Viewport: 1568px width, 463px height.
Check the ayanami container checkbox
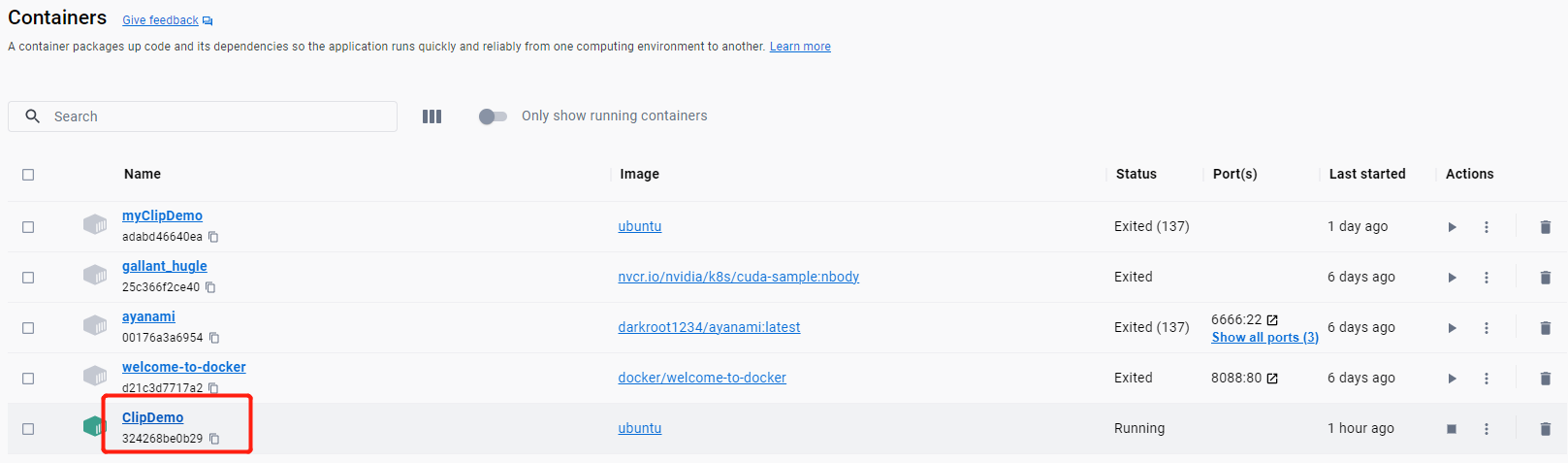coord(28,328)
